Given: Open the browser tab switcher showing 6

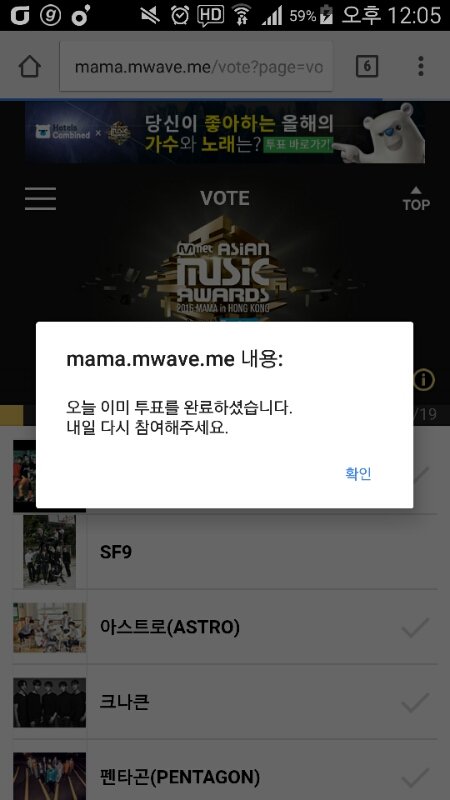Looking at the screenshot, I should pos(367,66).
